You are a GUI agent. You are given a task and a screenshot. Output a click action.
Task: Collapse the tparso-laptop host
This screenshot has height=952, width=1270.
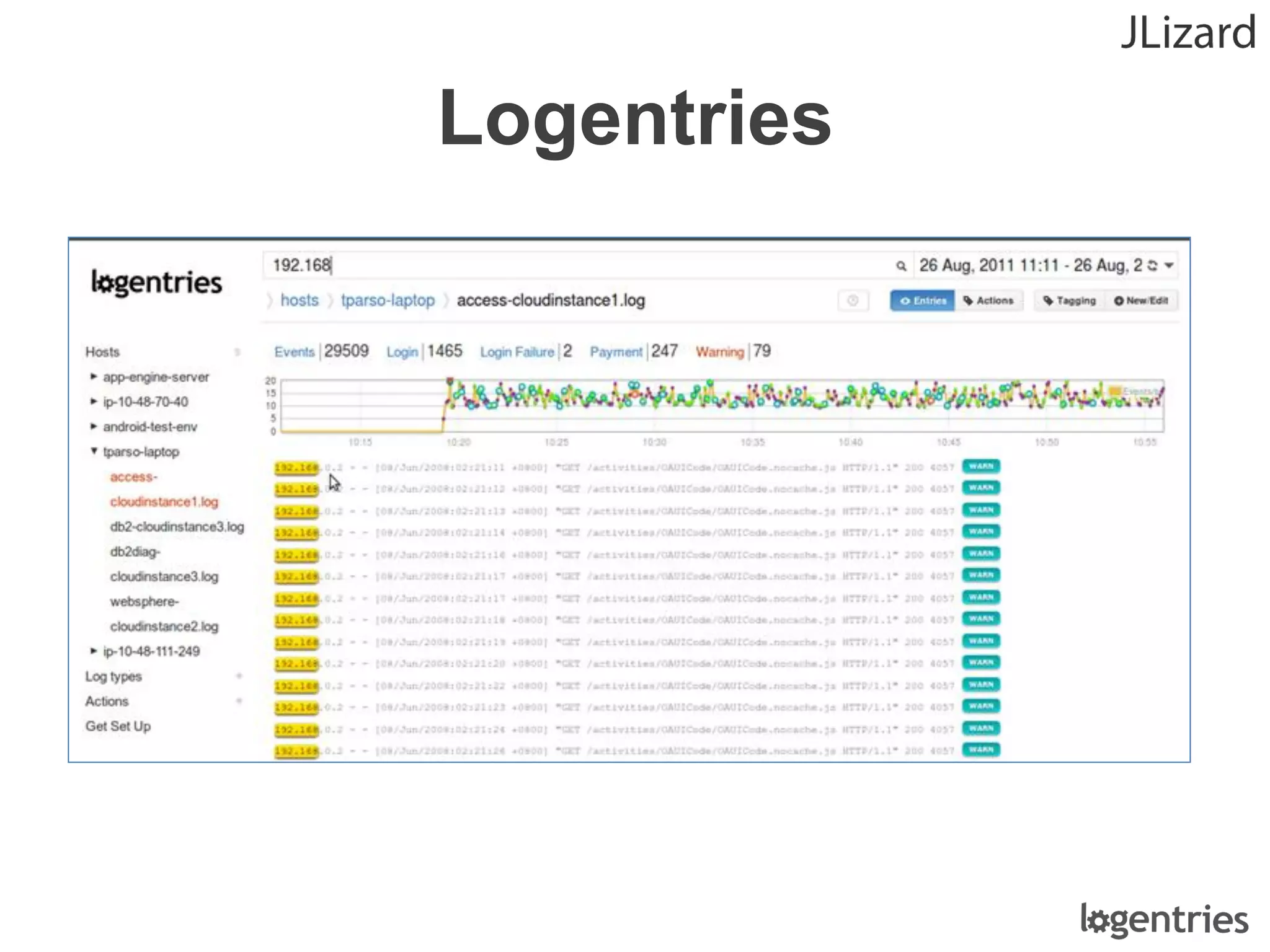(x=94, y=451)
